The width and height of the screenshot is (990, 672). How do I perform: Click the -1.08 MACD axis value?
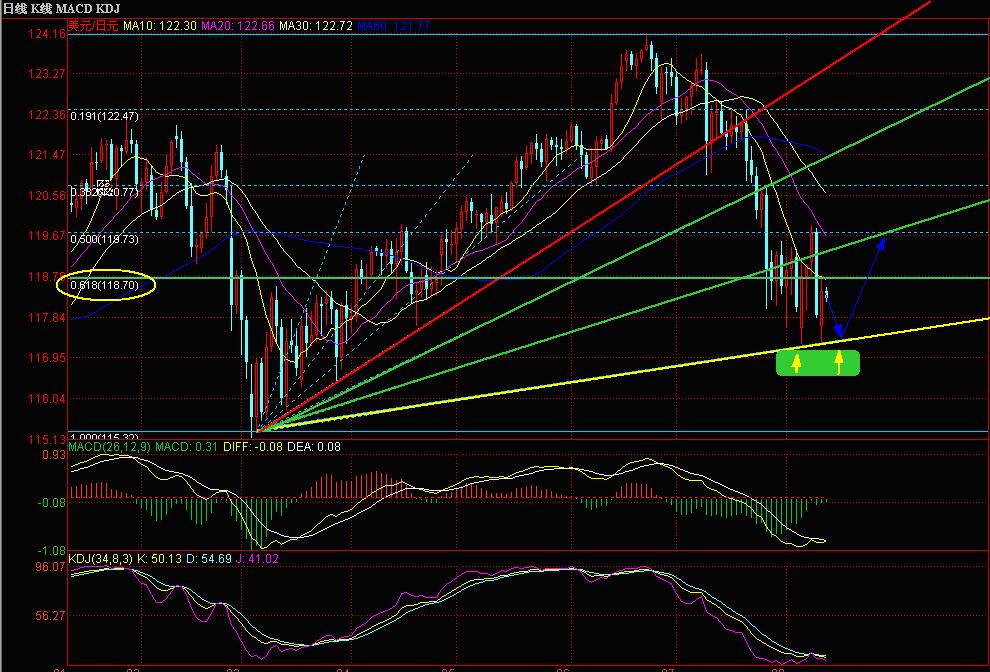tap(51, 550)
